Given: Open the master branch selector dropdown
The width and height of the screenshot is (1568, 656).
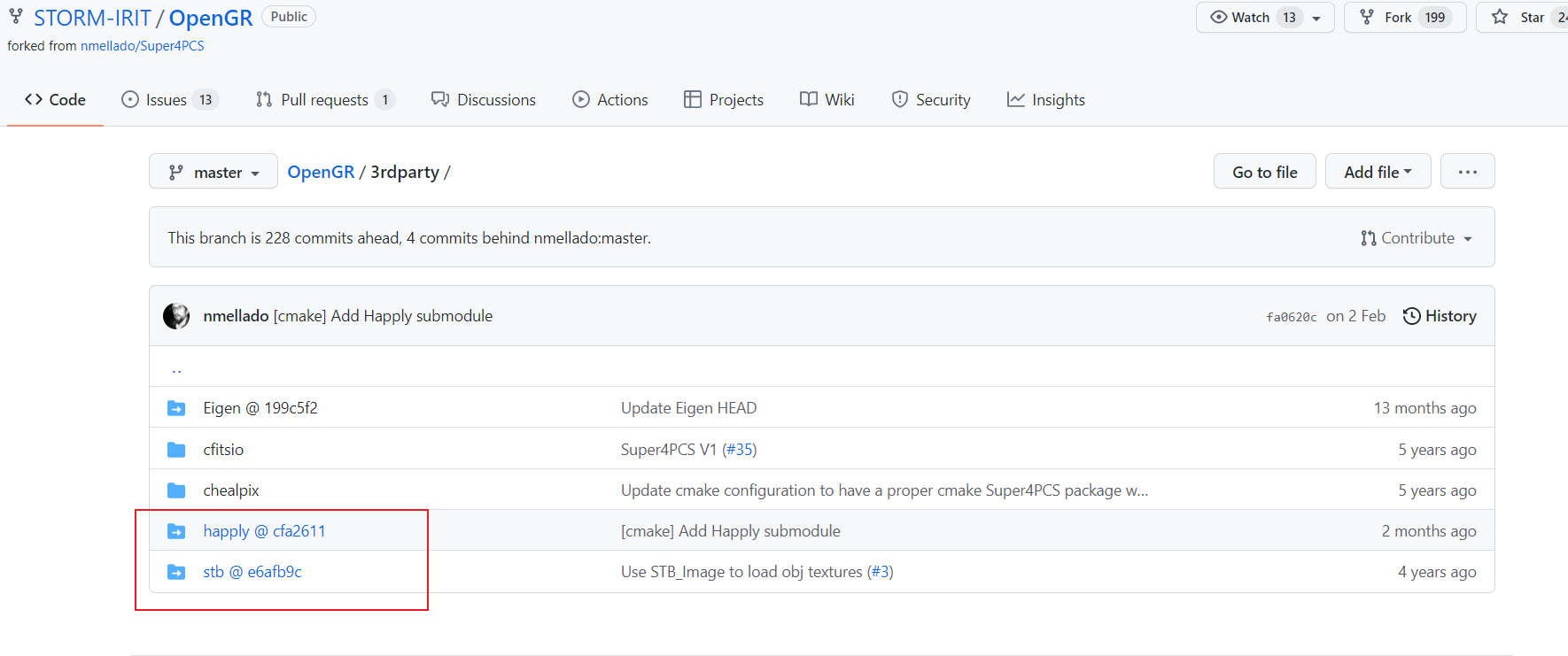Looking at the screenshot, I should point(213,172).
